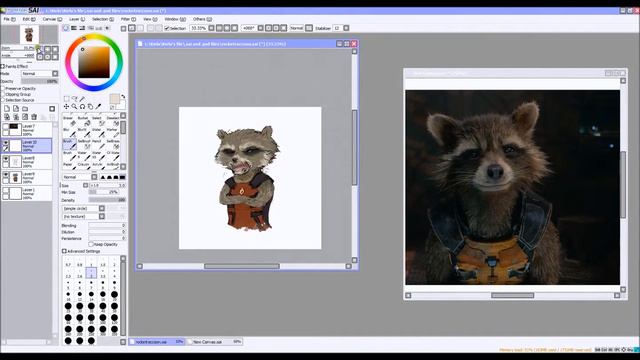Select the Hand pan tool
The height and width of the screenshot is (360, 640).
point(90,107)
